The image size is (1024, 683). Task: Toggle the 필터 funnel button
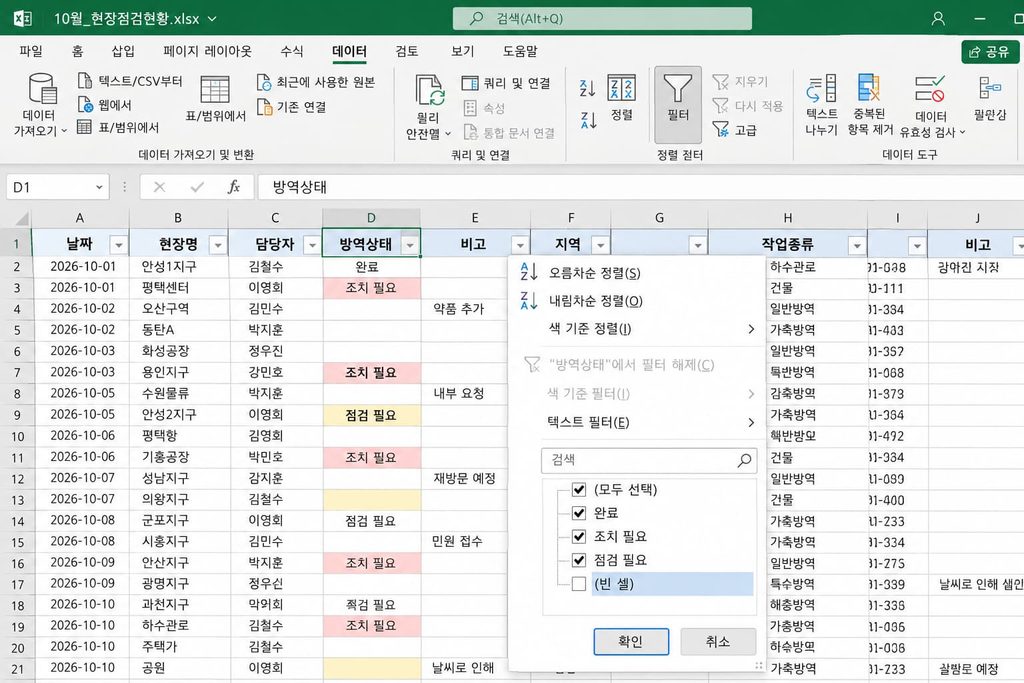678,104
